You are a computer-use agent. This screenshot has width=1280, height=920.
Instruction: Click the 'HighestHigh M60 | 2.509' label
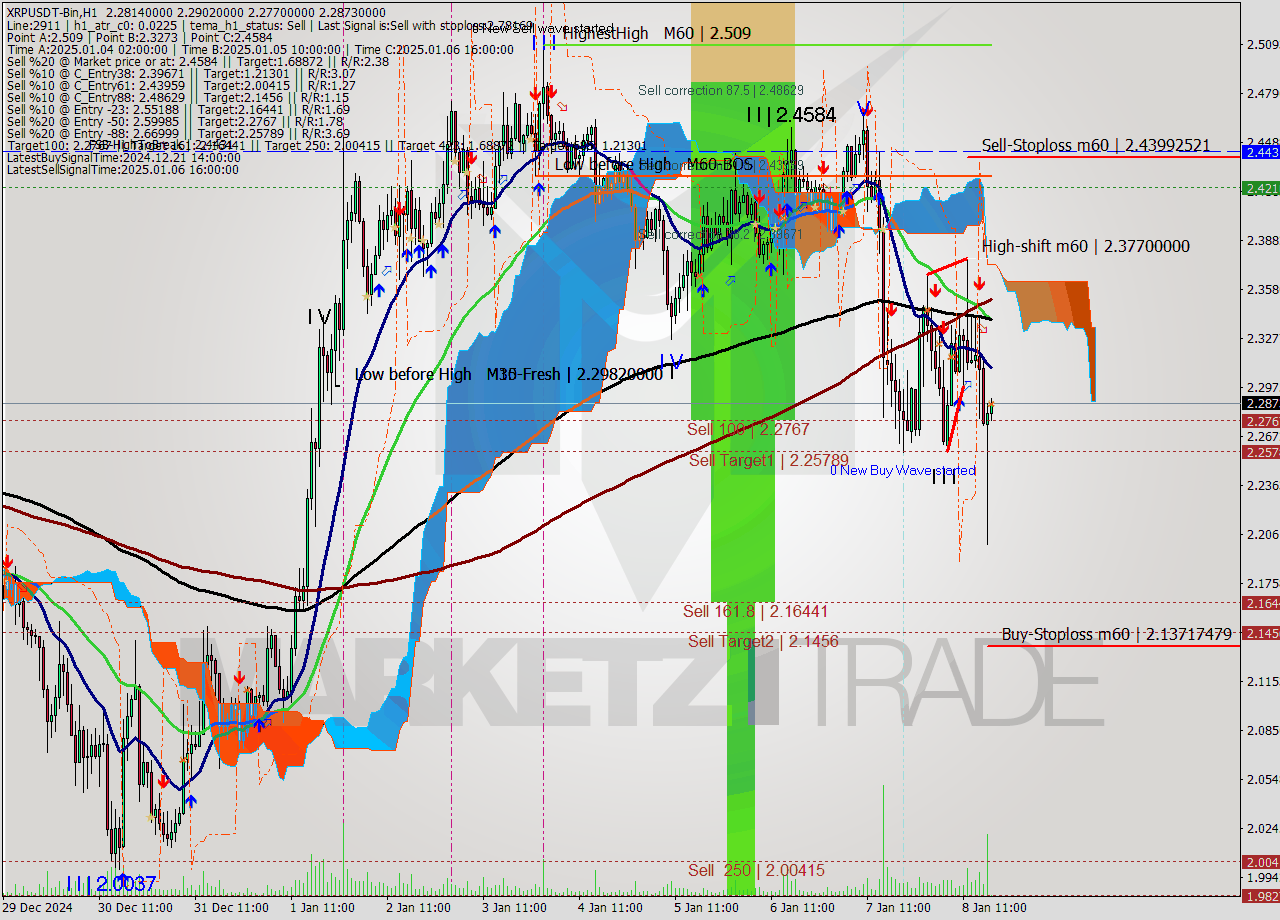pos(656,33)
